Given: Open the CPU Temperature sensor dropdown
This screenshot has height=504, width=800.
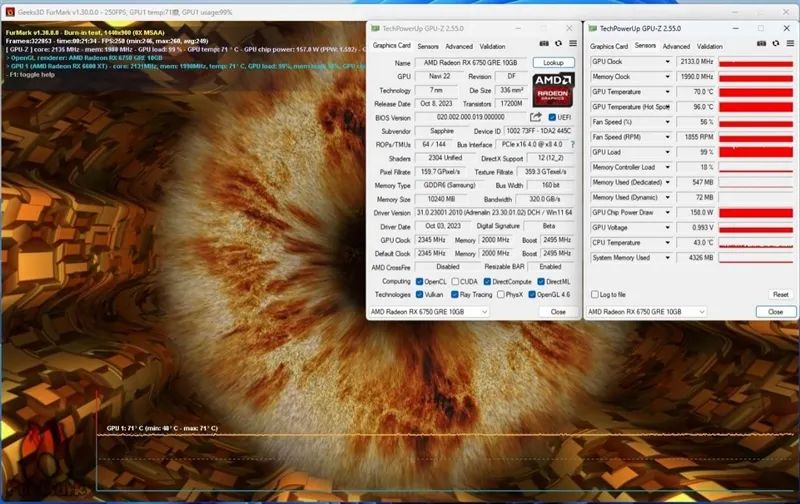Looking at the screenshot, I should (667, 243).
